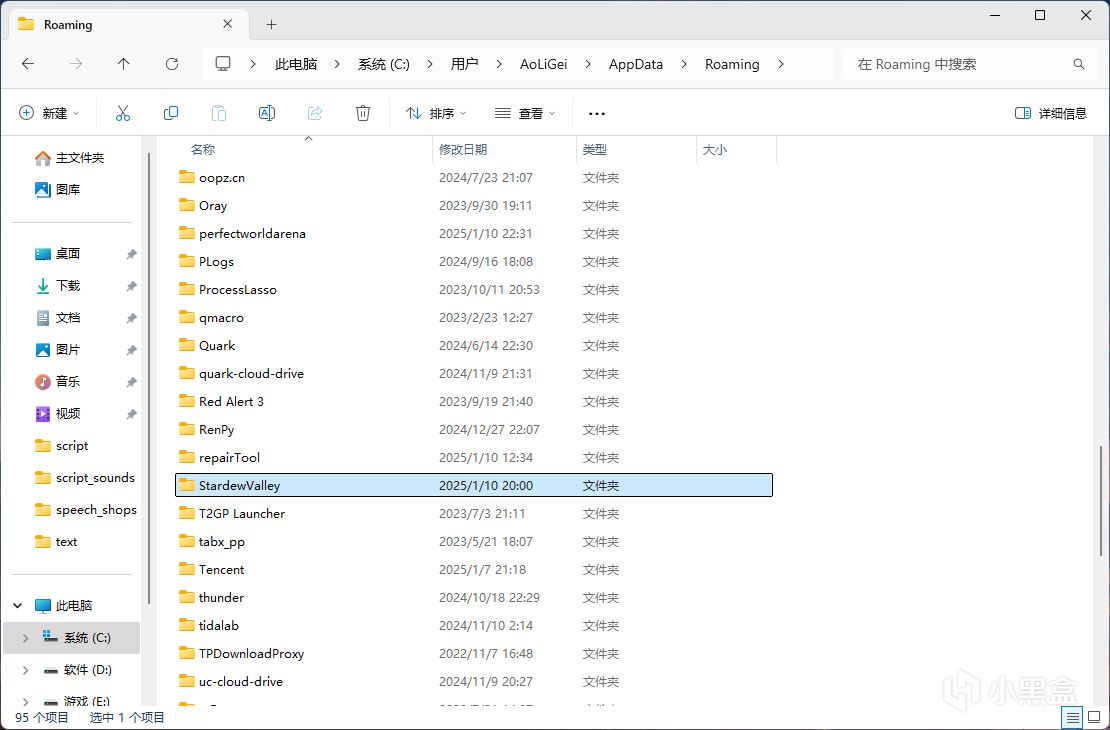Open 下载 in quick access
The width and height of the screenshot is (1110, 730).
[x=57, y=285]
